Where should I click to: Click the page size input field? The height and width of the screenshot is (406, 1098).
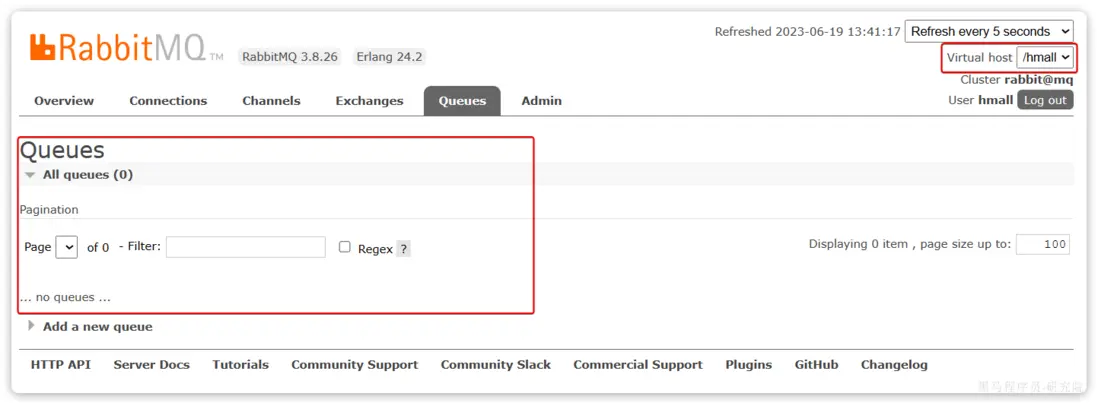click(1043, 244)
